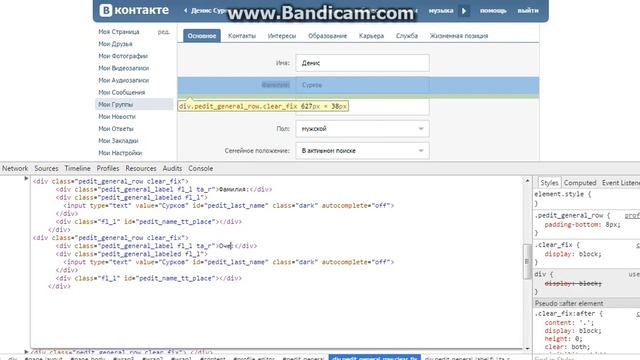Viewport: 640px width, 360px height.
Task: Click the height: 0 declaration
Action: [x=563, y=339]
